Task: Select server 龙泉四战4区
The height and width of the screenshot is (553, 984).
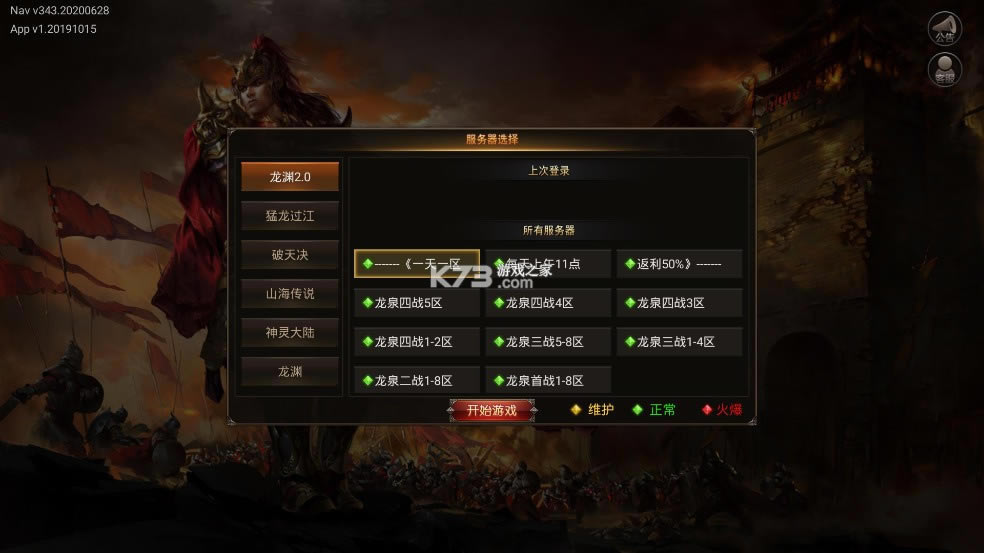Action: point(548,303)
